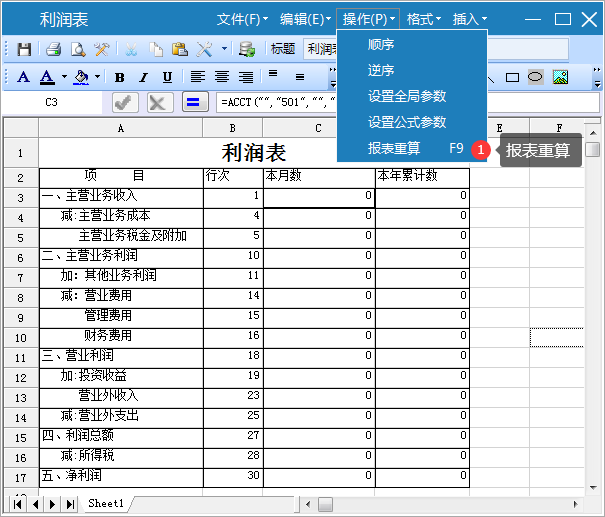Go to previous sheet navigation arrow
Viewport: 605px width, 517px height.
[x=35, y=504]
